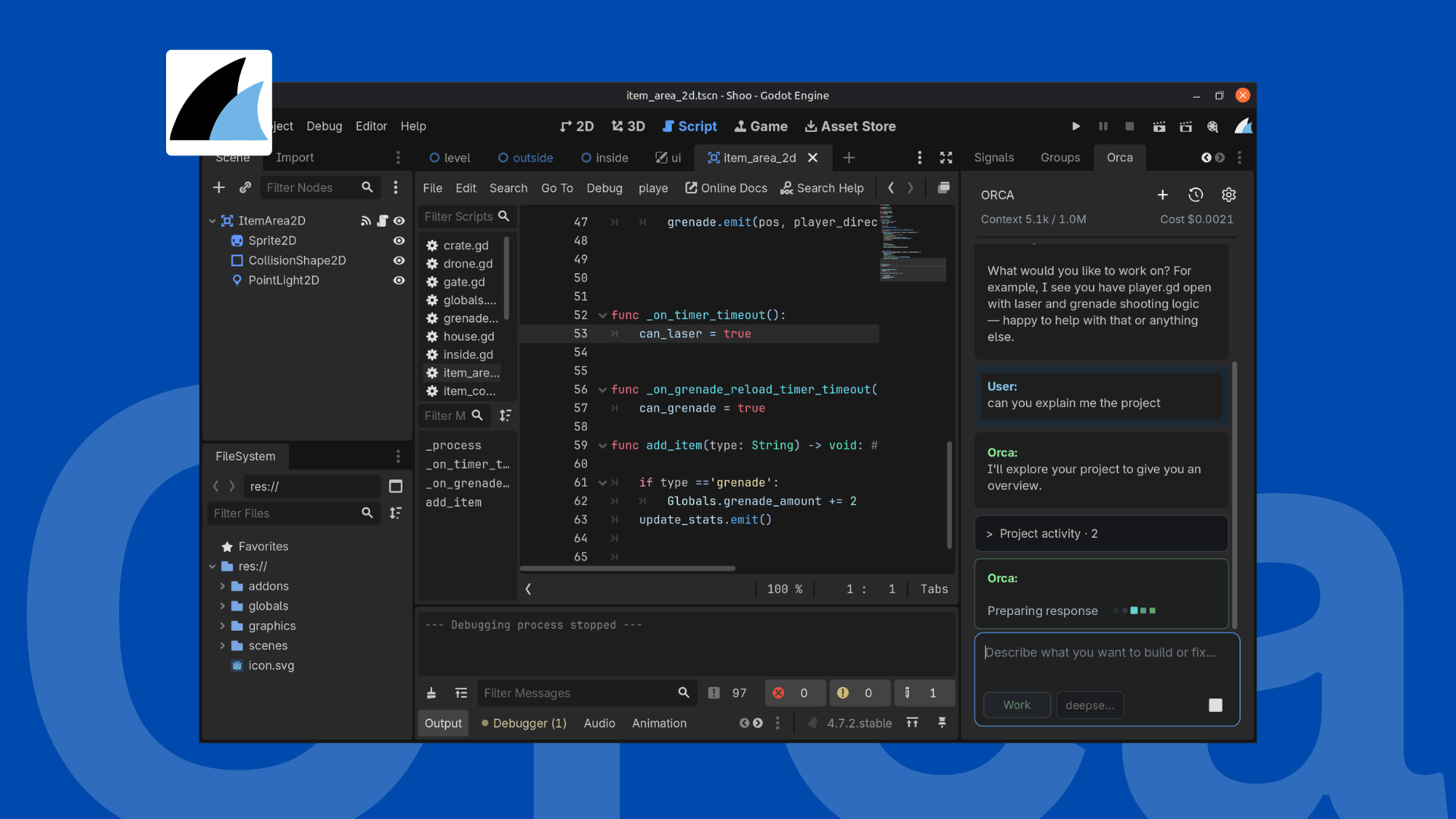
Task: Open Orca chat history
Action: [1195, 195]
